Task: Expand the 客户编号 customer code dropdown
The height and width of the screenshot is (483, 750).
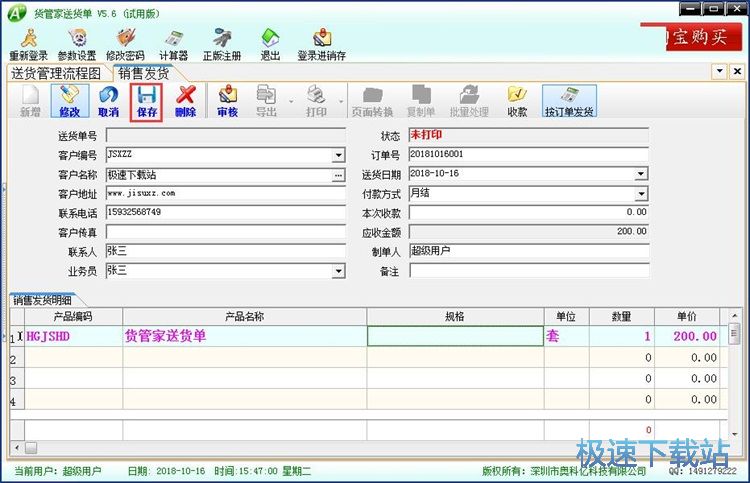Action: pyautogui.click(x=338, y=155)
